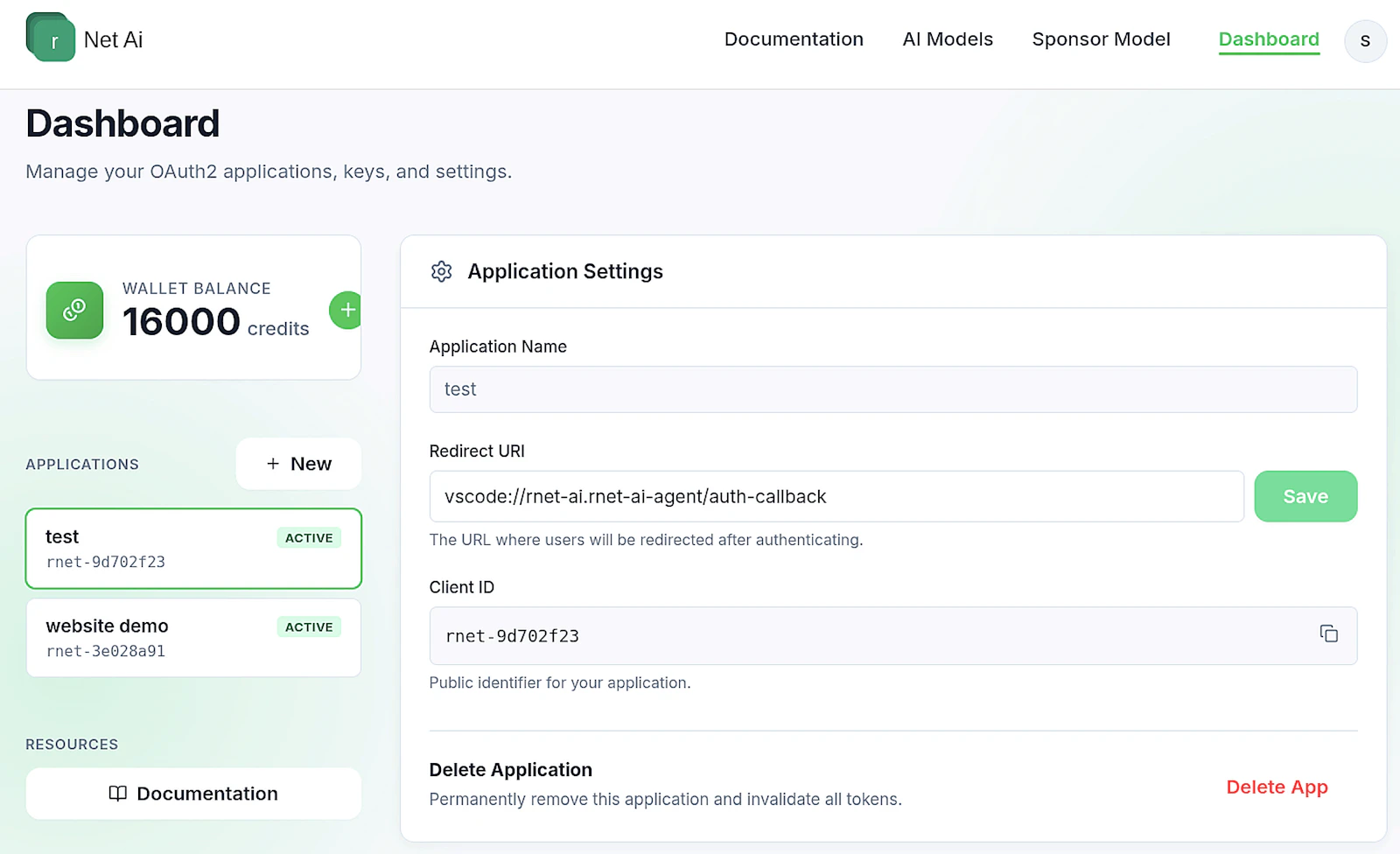Click the Application Settings gear icon

point(442,271)
